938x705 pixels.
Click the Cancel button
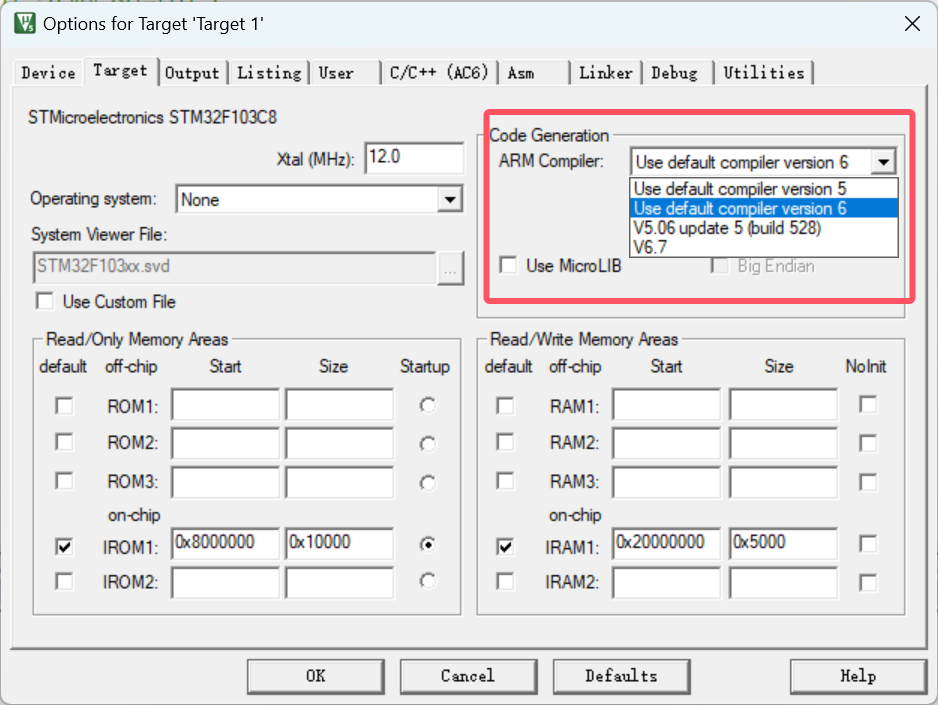[x=468, y=676]
